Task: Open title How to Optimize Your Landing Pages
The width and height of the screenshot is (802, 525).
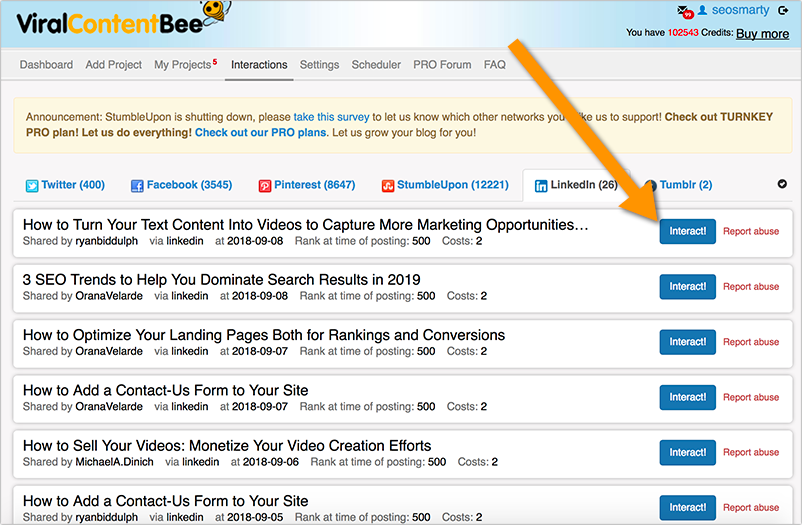Action: pos(264,335)
